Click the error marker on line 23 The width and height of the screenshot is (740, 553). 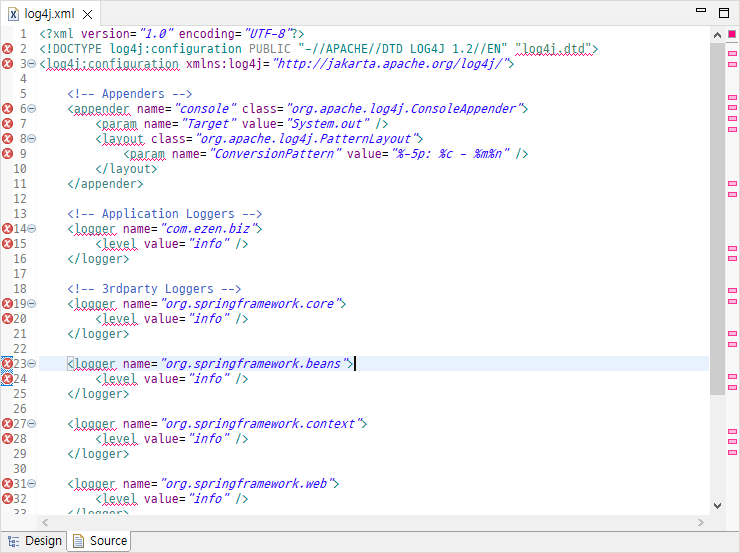8,364
